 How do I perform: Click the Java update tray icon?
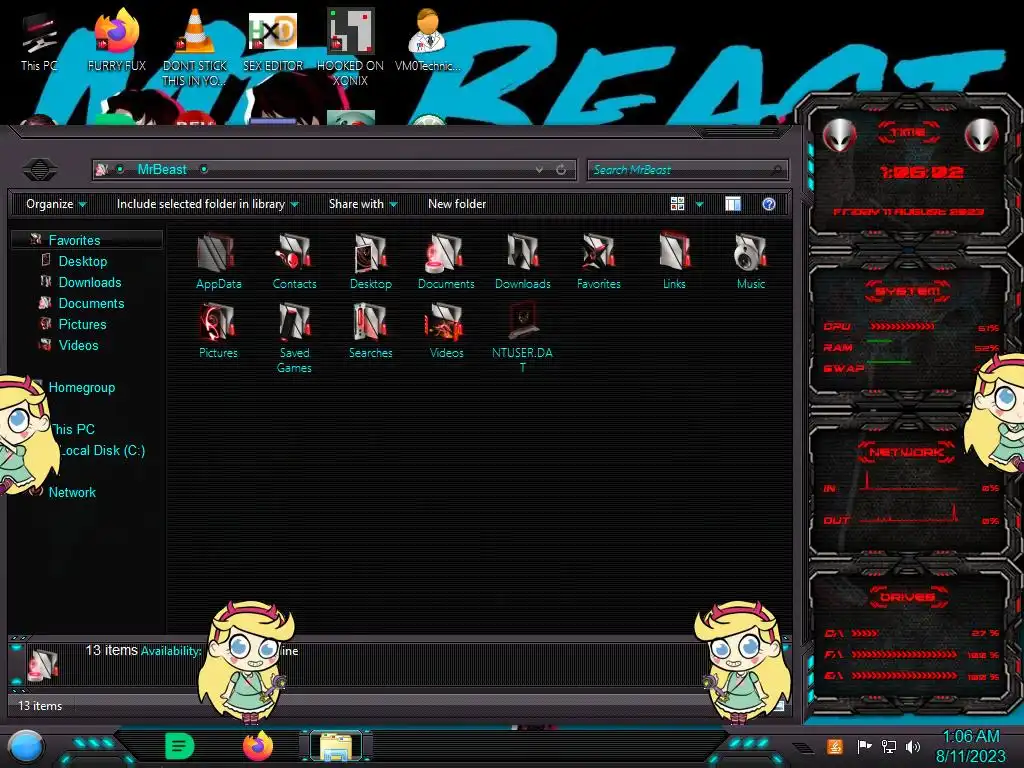click(835, 746)
